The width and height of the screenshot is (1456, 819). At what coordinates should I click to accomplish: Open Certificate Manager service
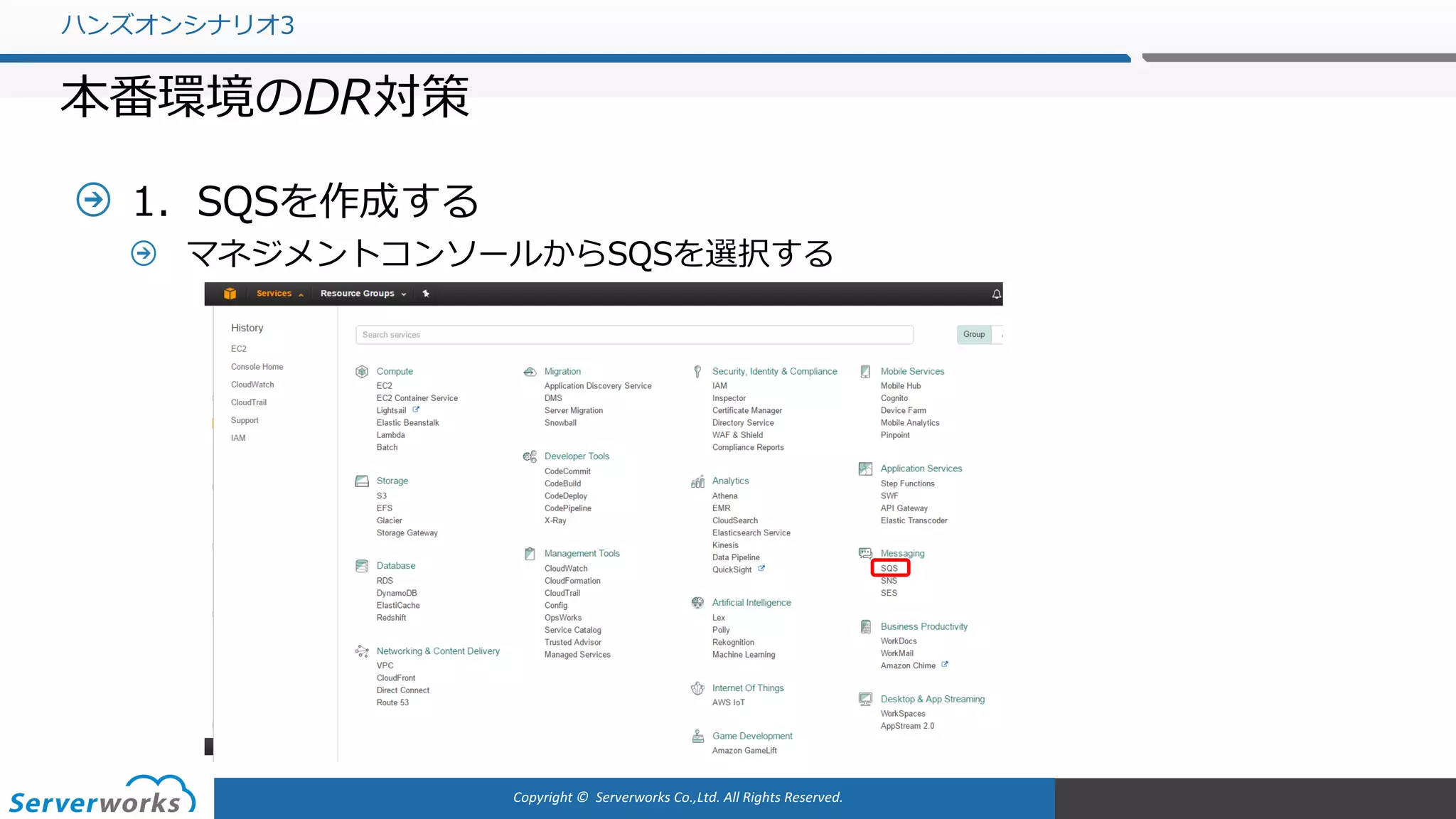pos(746,411)
